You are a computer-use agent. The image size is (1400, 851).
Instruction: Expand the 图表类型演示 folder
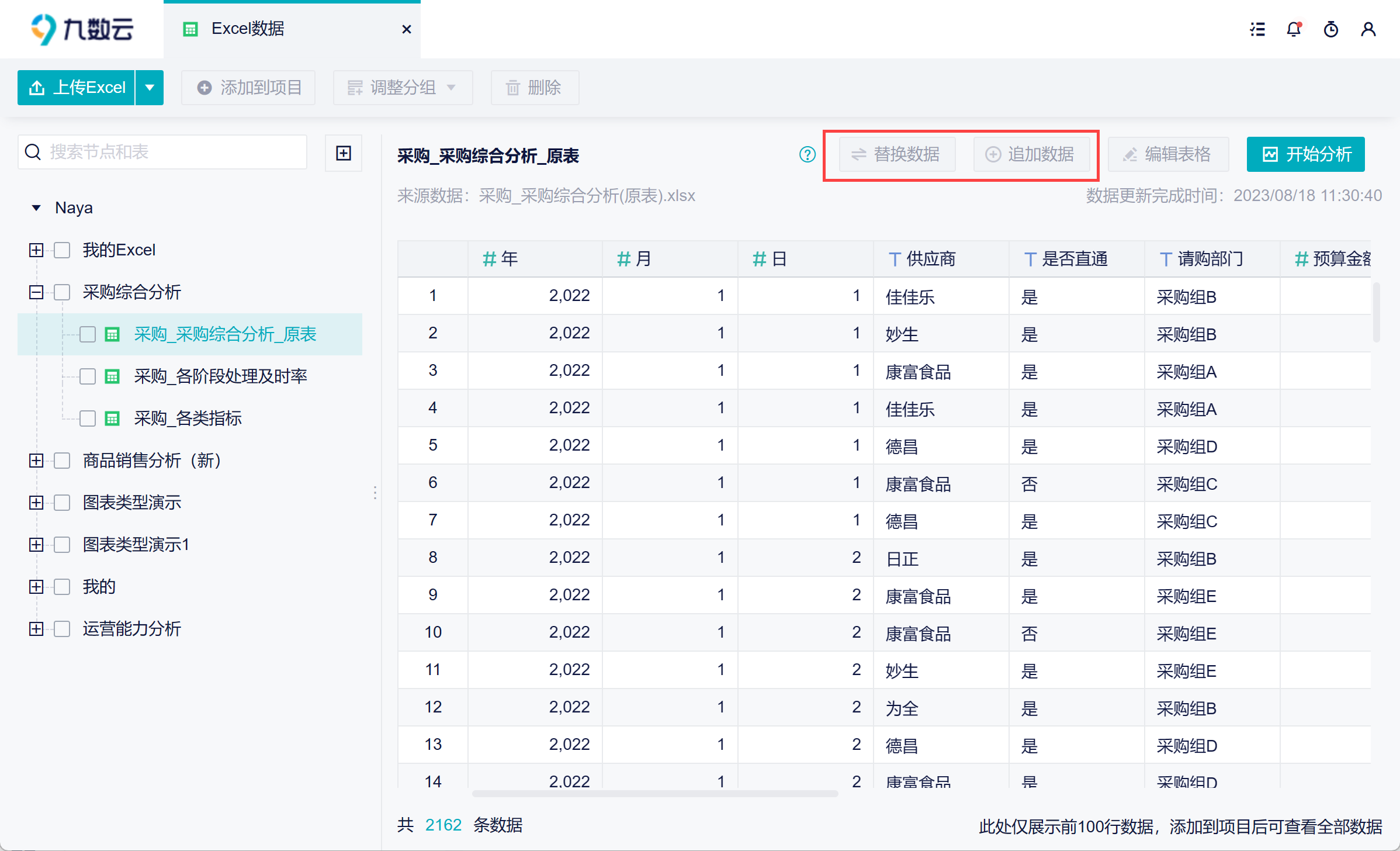click(36, 503)
